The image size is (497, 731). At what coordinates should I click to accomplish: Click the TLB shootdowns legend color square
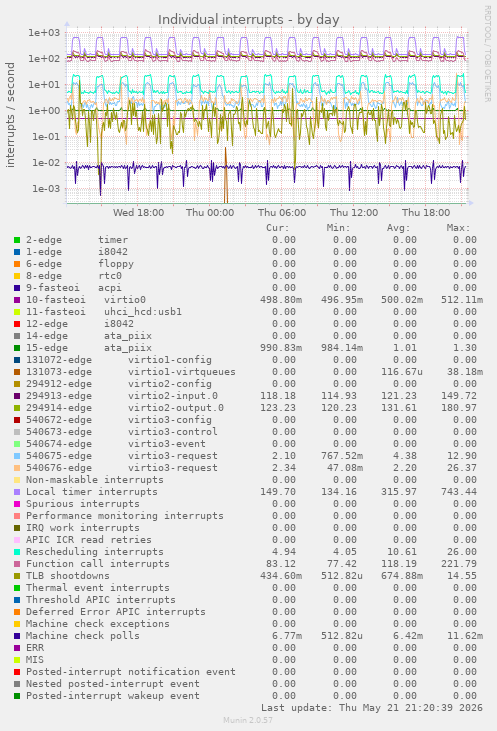click(x=17, y=576)
